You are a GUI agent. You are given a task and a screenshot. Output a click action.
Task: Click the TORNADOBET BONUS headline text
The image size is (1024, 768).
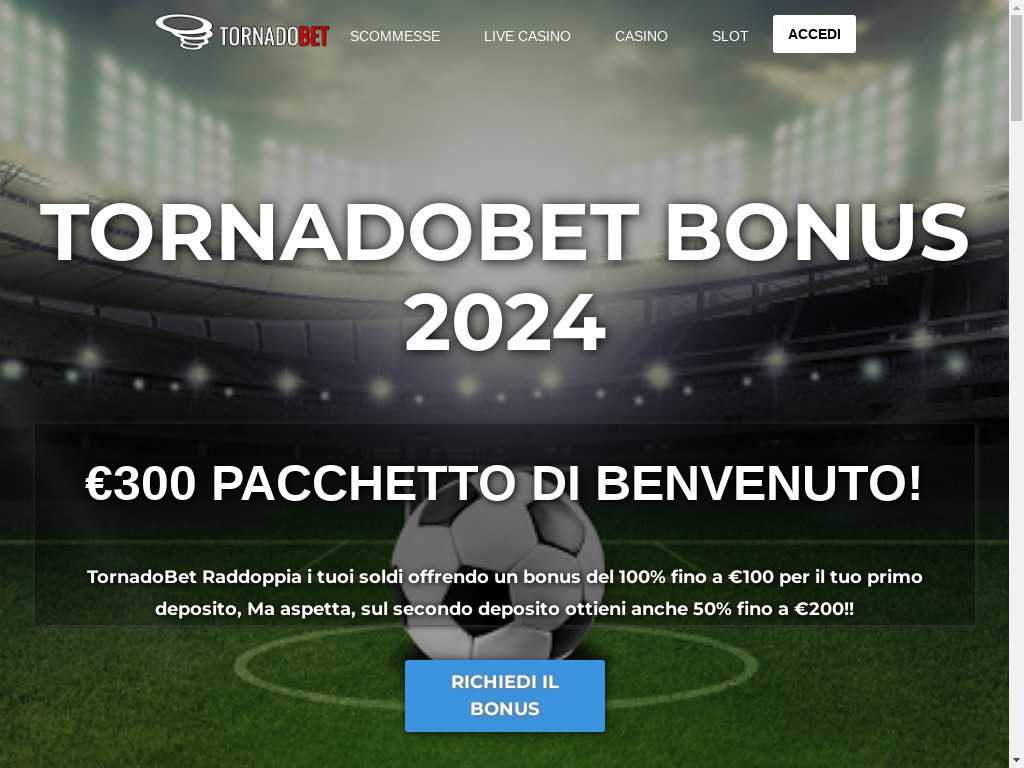tap(504, 232)
